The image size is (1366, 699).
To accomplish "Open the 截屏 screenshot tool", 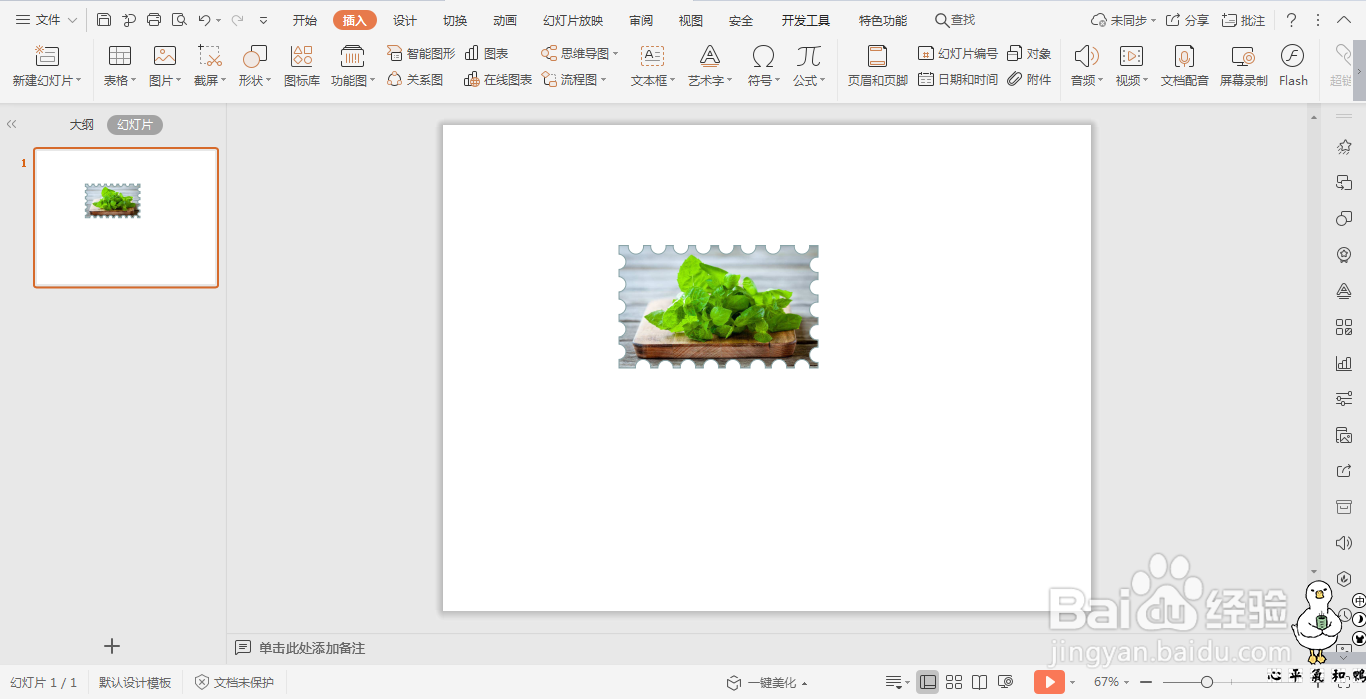I will 210,66.
